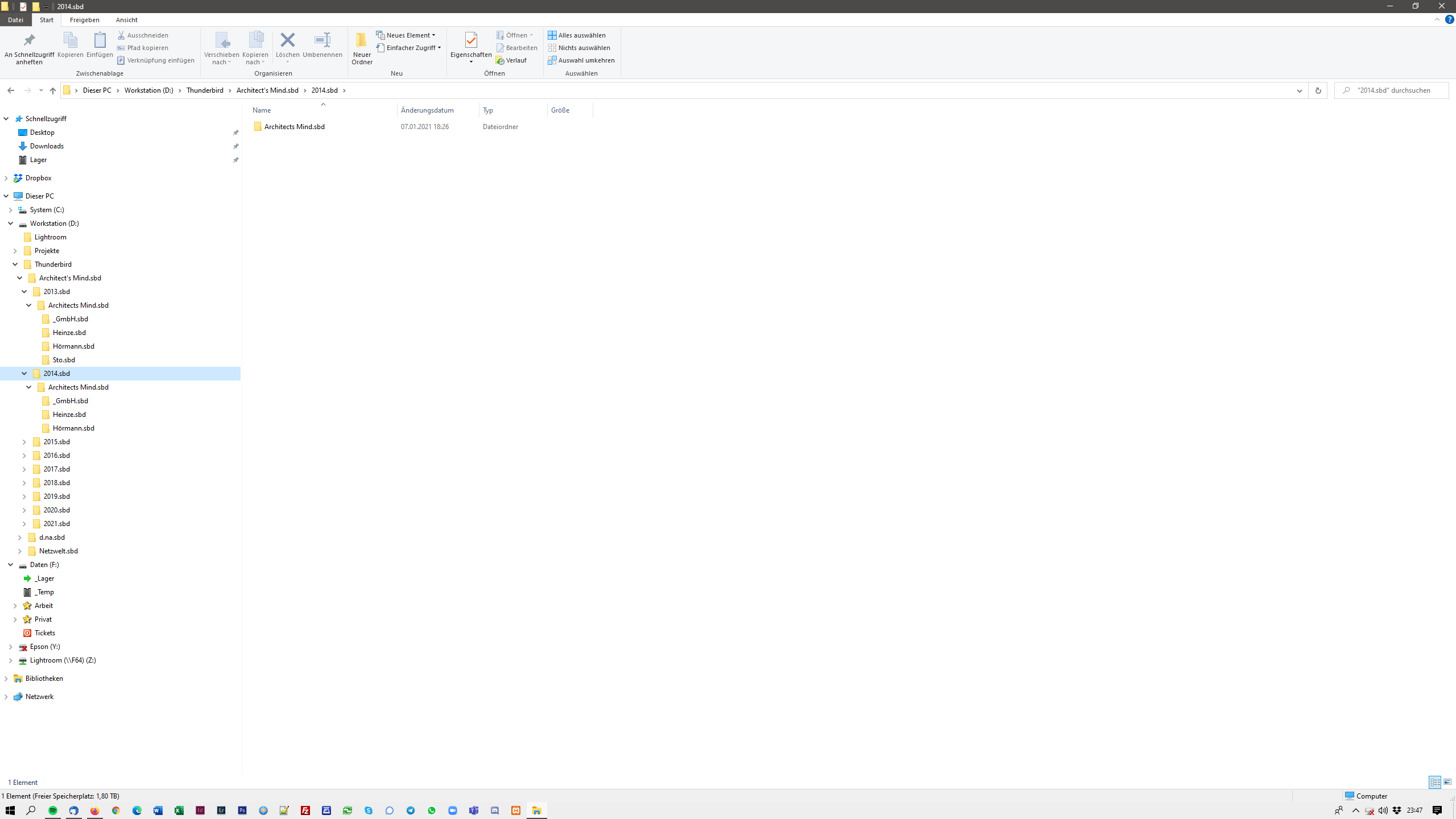This screenshot has height=819, width=1456.
Task: Click the Löschen delete icon
Action: tap(287, 40)
